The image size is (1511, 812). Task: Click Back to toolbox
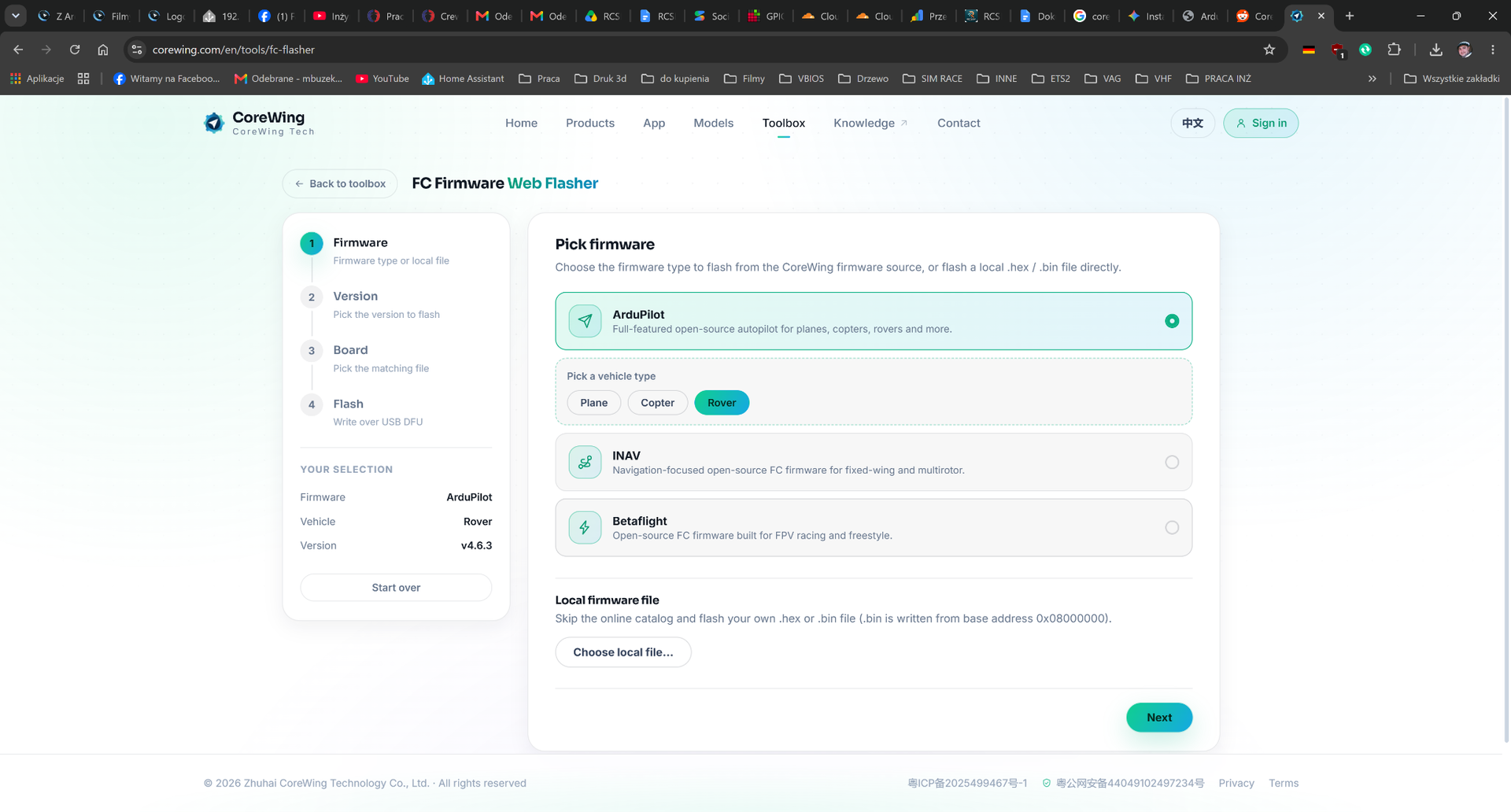[340, 183]
